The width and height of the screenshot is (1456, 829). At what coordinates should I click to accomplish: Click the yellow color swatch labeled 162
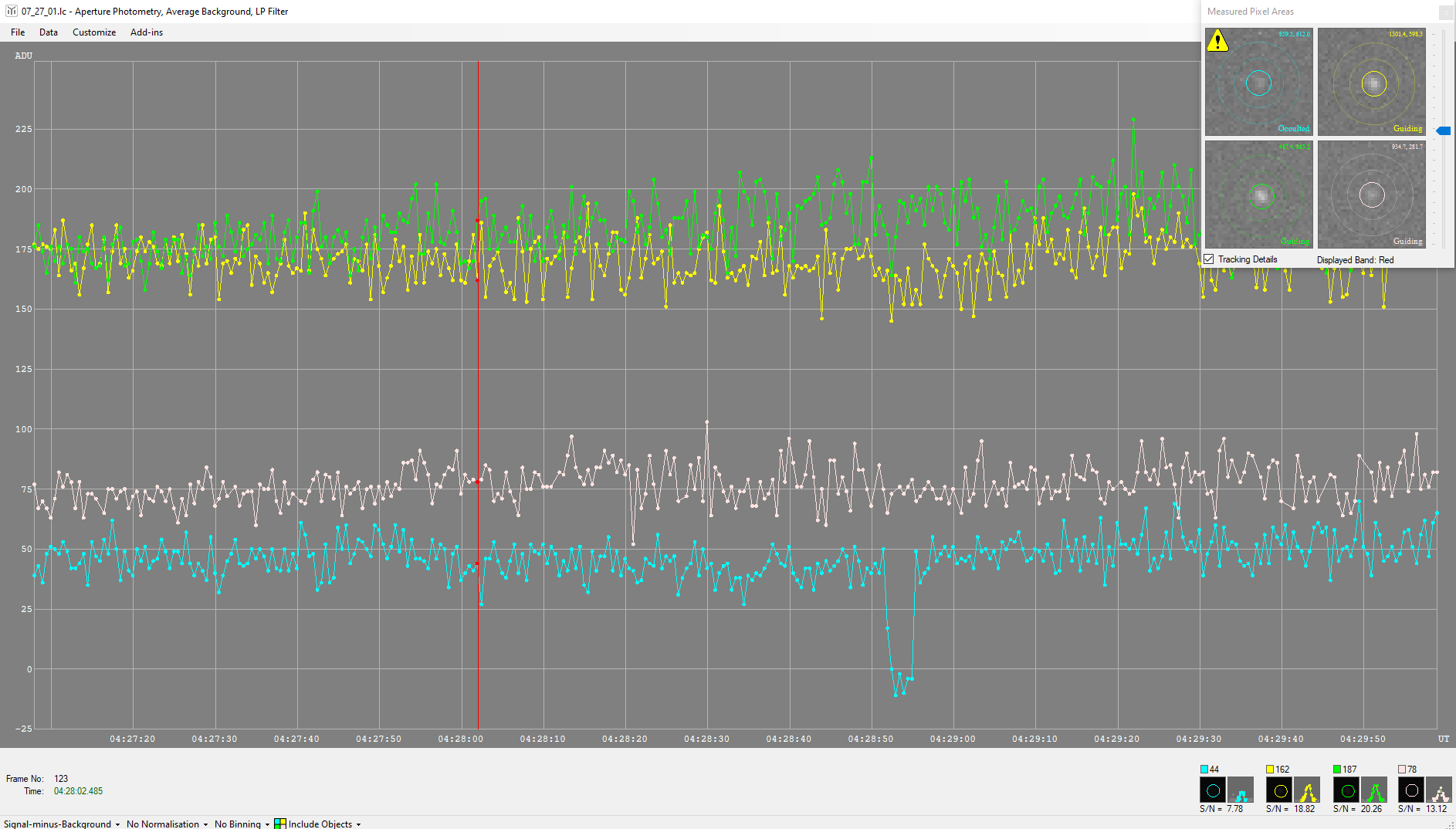pyautogui.click(x=1270, y=770)
